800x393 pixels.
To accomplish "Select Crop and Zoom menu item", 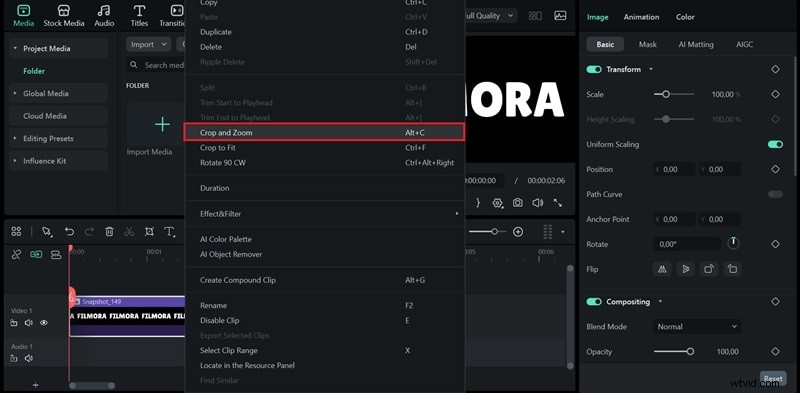I will click(x=324, y=132).
